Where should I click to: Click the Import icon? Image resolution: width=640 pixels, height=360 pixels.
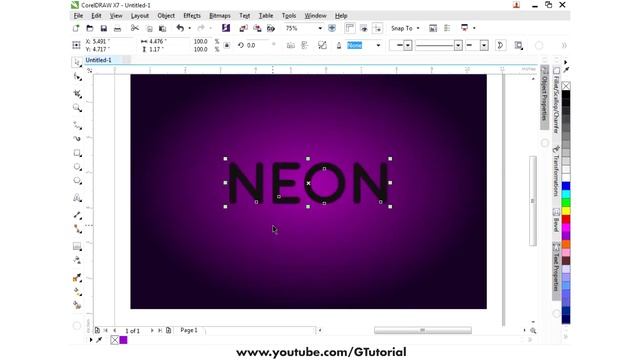tap(243, 28)
